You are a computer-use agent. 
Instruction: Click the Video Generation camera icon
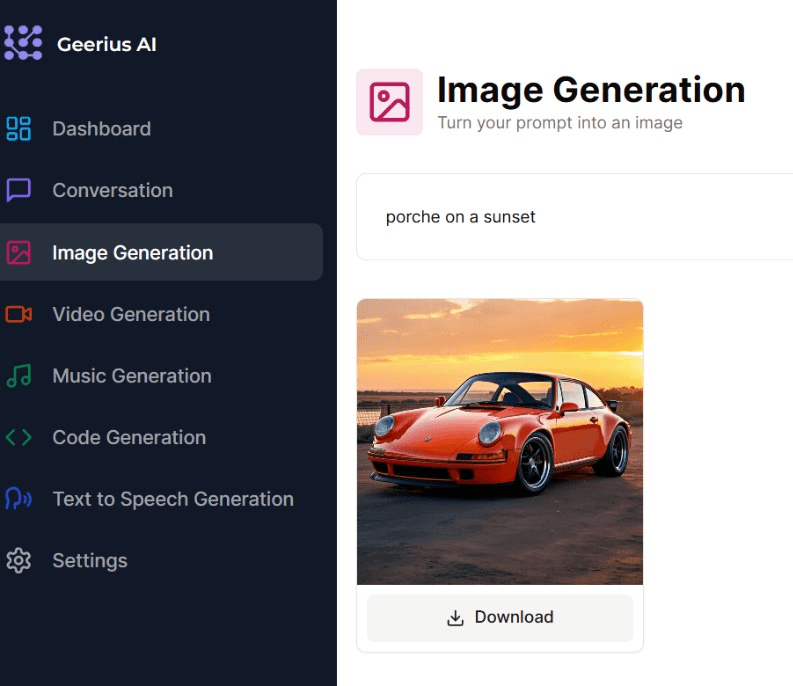[x=19, y=314]
